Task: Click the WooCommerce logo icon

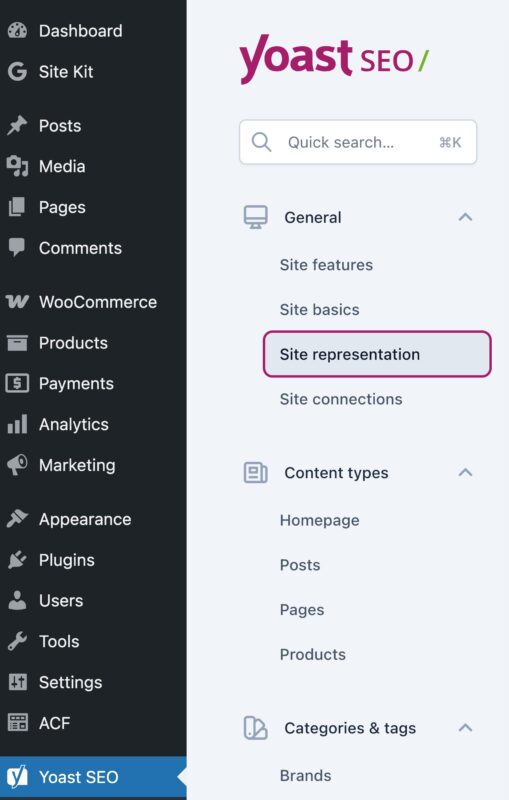Action: (17, 302)
